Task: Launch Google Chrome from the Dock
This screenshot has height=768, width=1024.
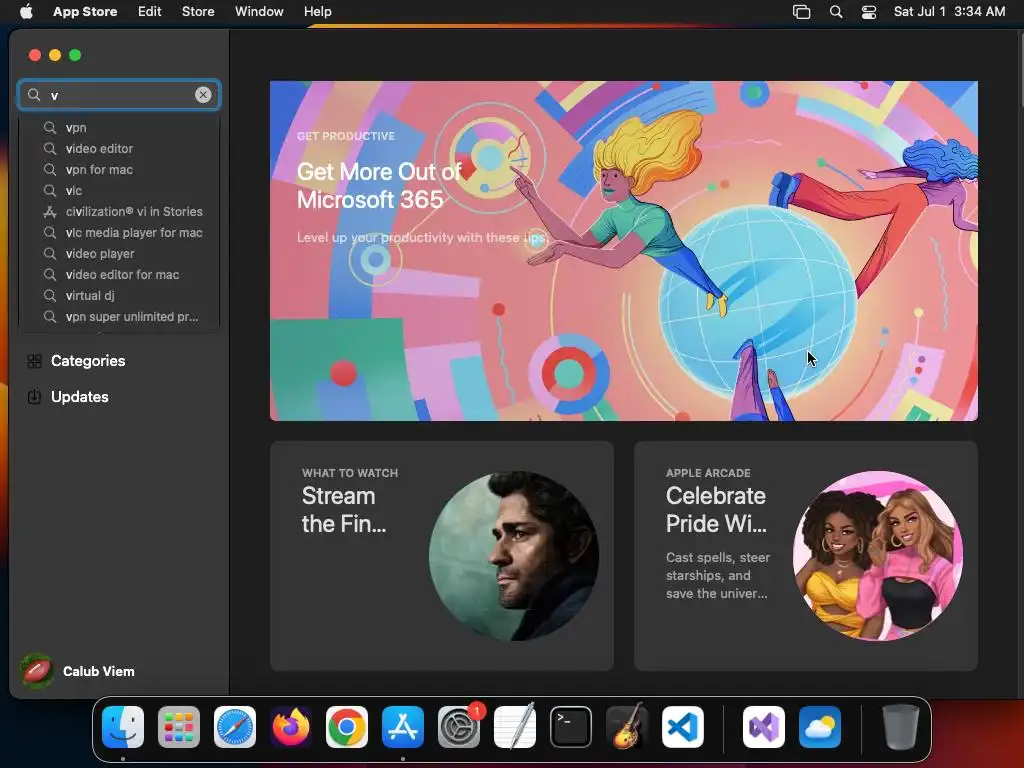Action: click(347, 727)
